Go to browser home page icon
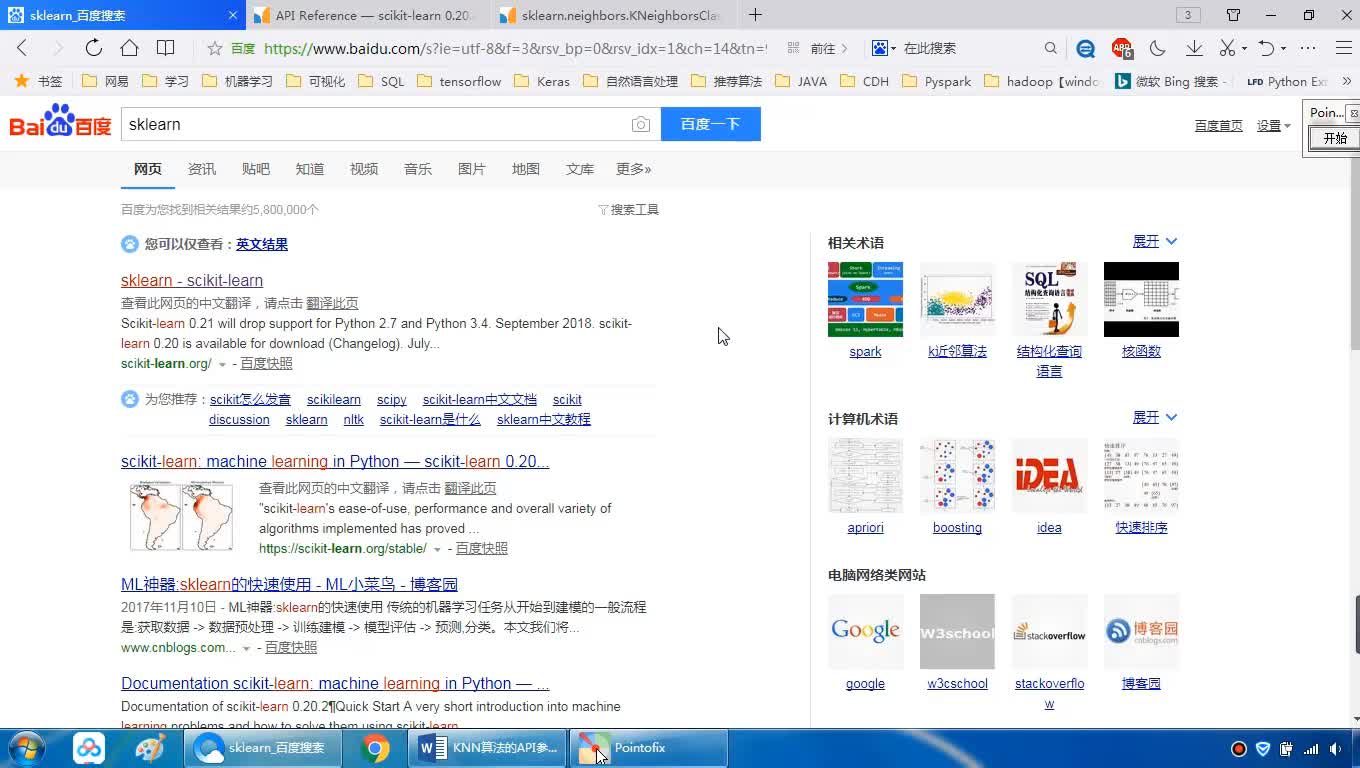Image resolution: width=1360 pixels, height=768 pixels. (x=129, y=48)
